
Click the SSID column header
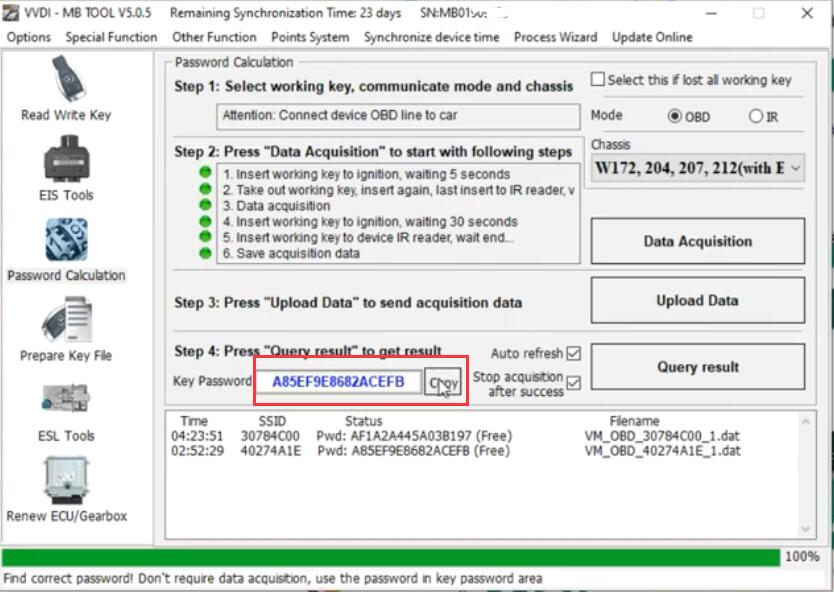coord(272,421)
